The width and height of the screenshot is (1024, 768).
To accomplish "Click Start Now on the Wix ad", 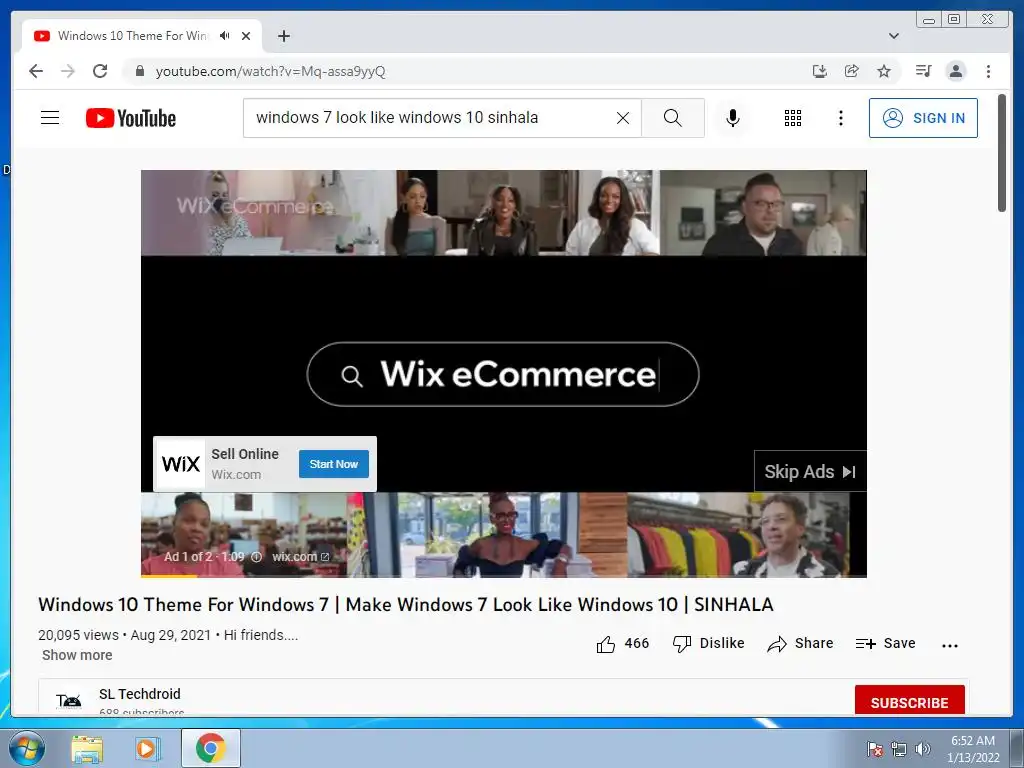I will [334, 464].
